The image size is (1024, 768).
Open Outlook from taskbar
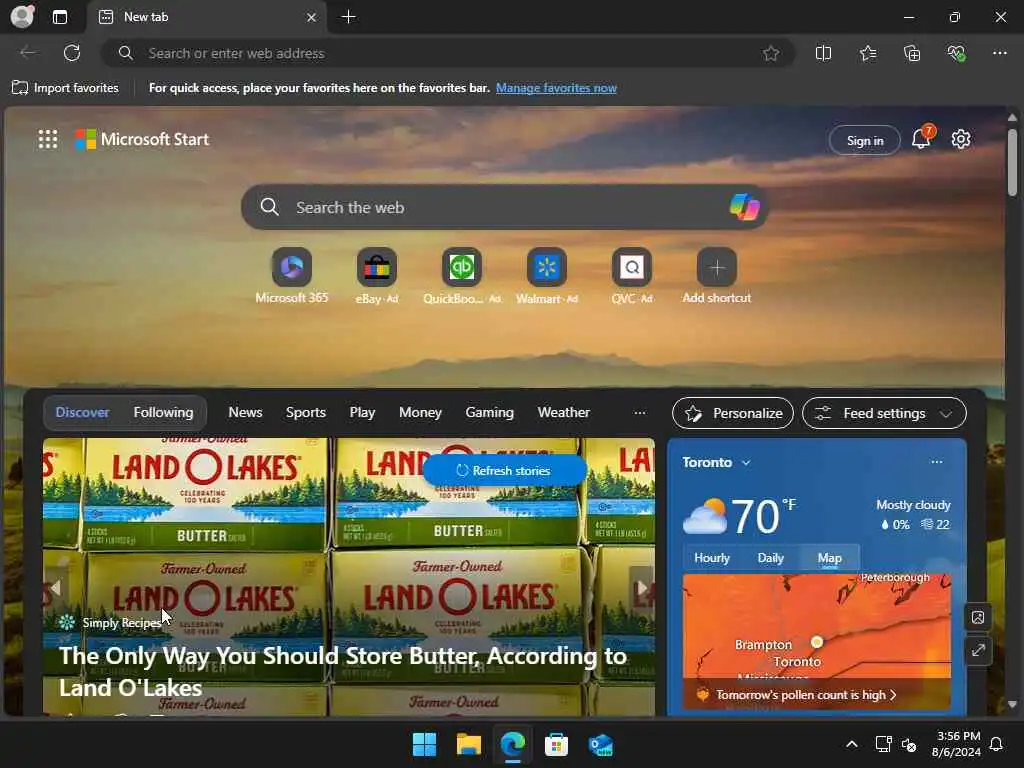point(600,744)
